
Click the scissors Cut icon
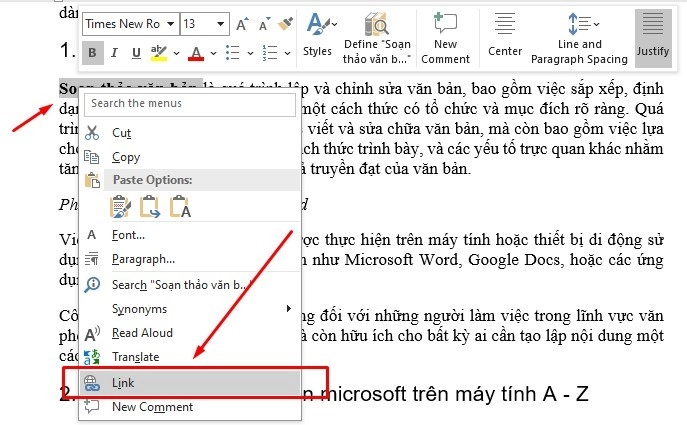[x=92, y=133]
